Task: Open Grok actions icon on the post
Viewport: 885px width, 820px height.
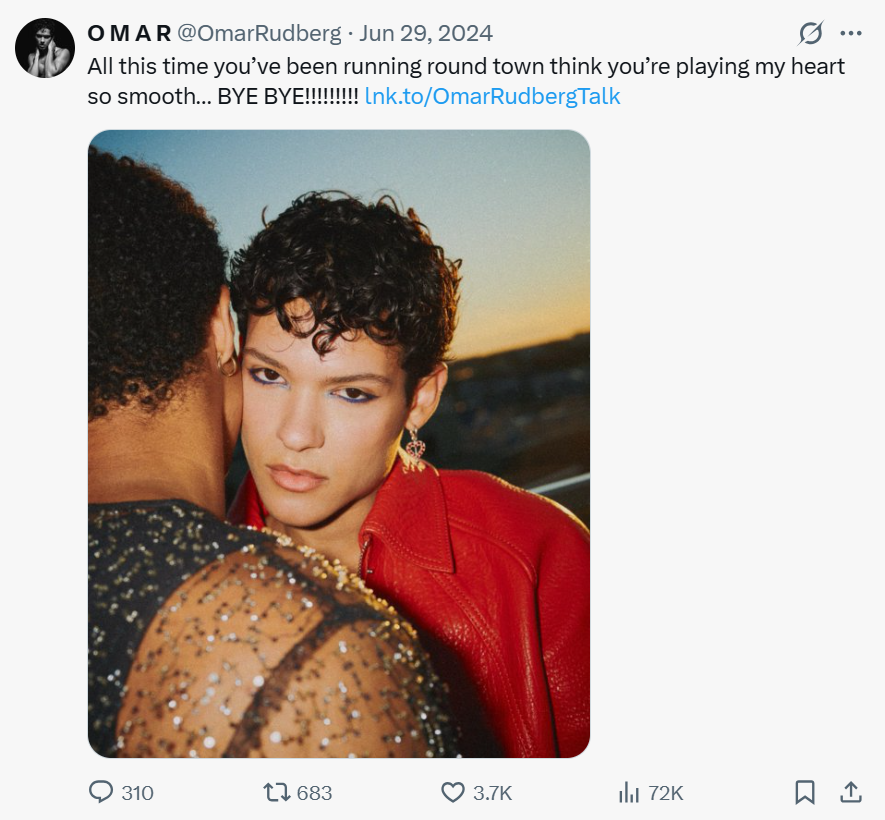Action: click(810, 33)
